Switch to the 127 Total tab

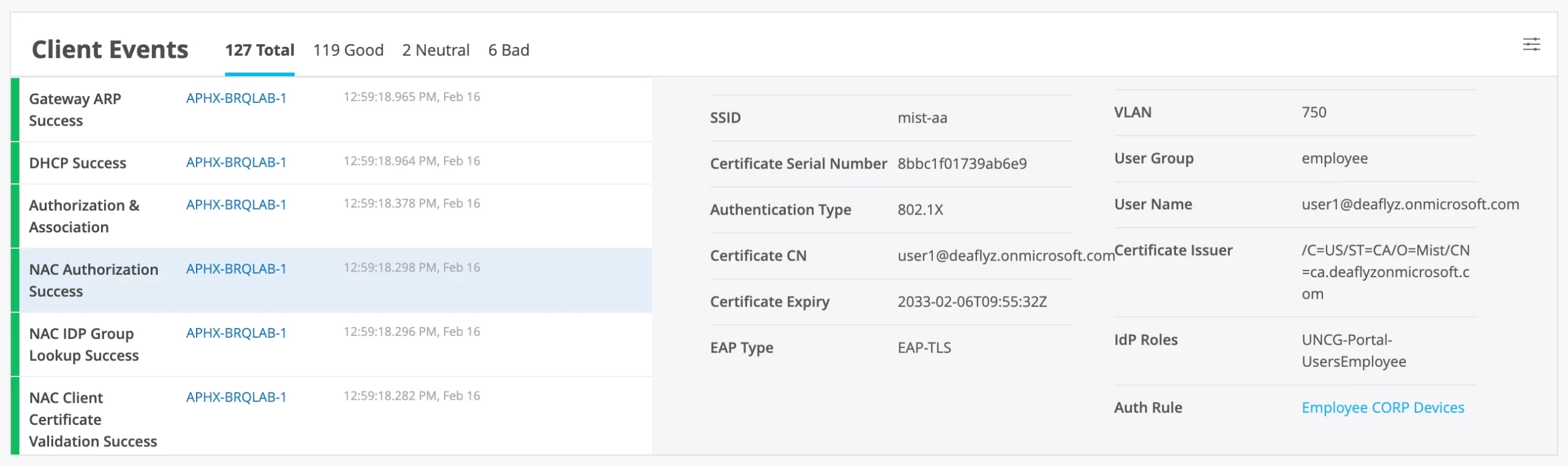click(260, 50)
